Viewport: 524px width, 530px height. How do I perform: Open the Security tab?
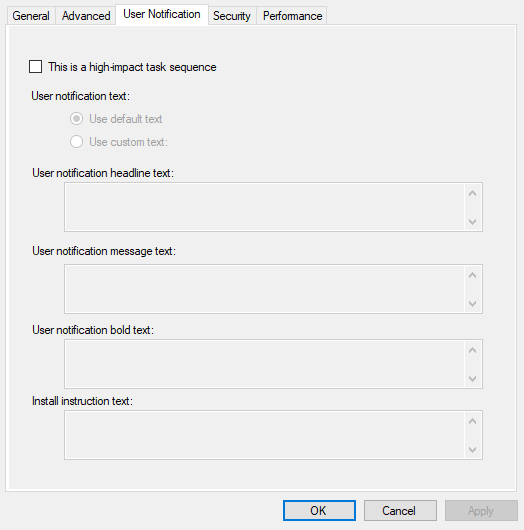coord(232,16)
